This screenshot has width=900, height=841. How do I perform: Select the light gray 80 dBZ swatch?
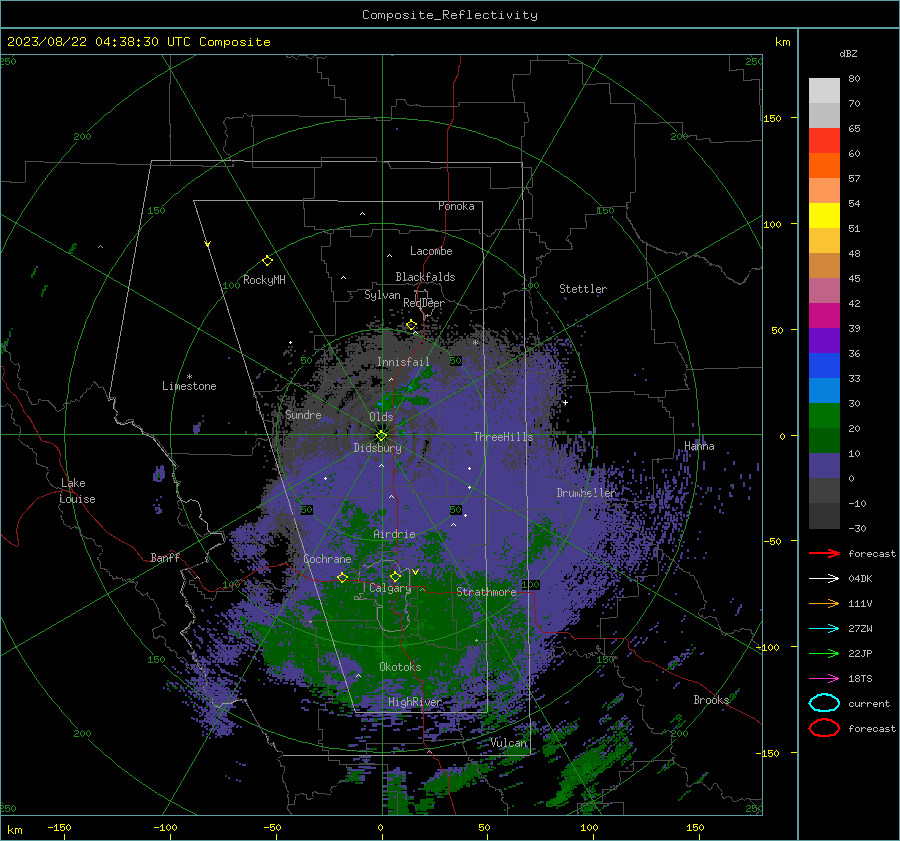pyautogui.click(x=824, y=91)
